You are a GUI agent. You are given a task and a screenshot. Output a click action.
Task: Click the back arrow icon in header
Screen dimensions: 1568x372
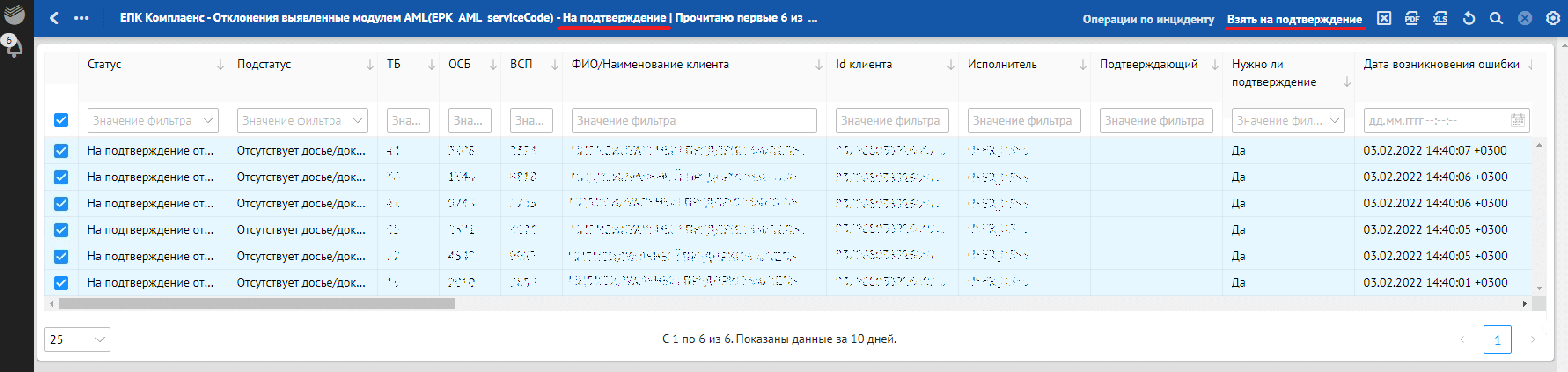[54, 18]
